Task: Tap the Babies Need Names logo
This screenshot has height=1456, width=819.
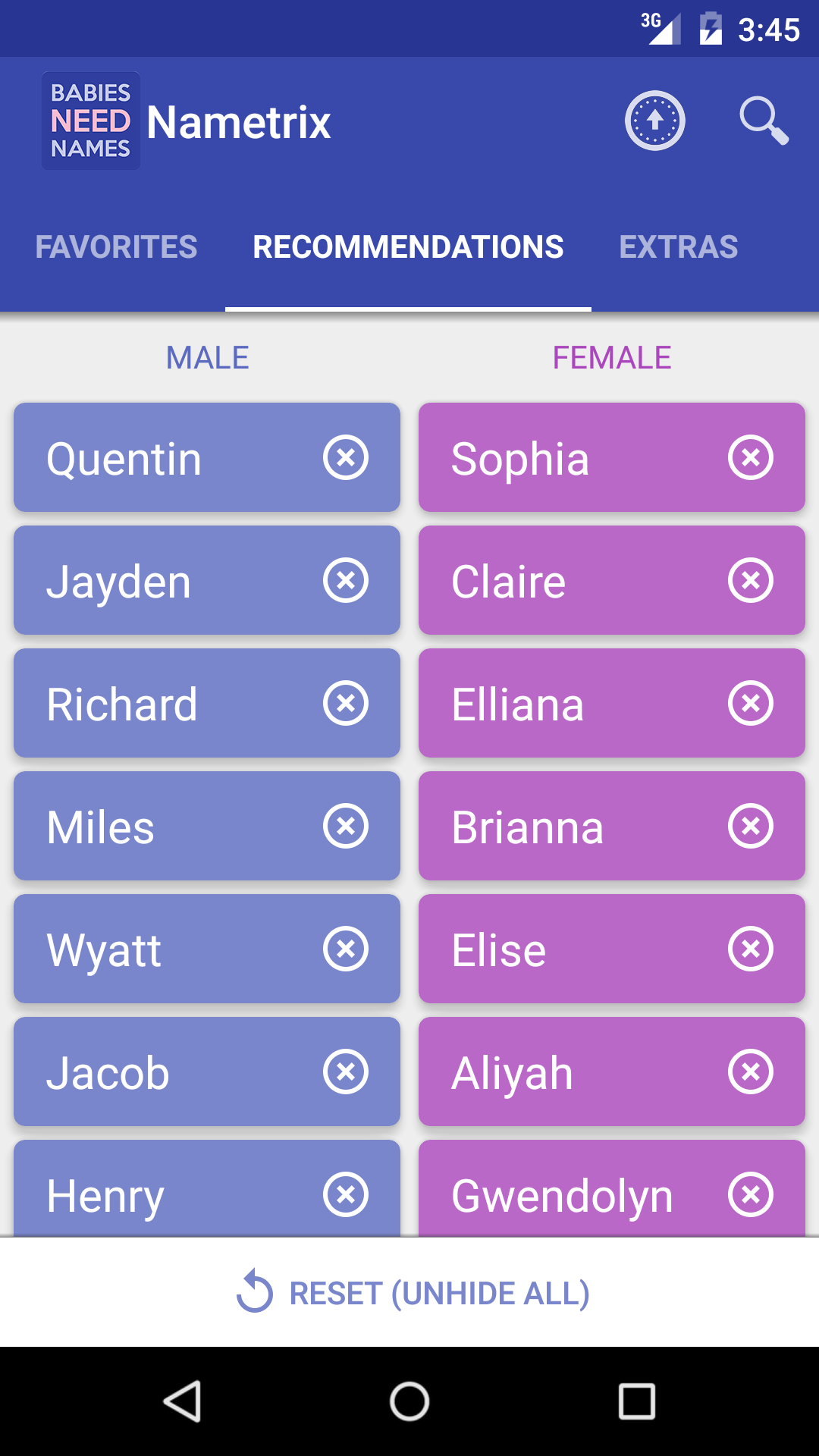Action: (x=91, y=121)
